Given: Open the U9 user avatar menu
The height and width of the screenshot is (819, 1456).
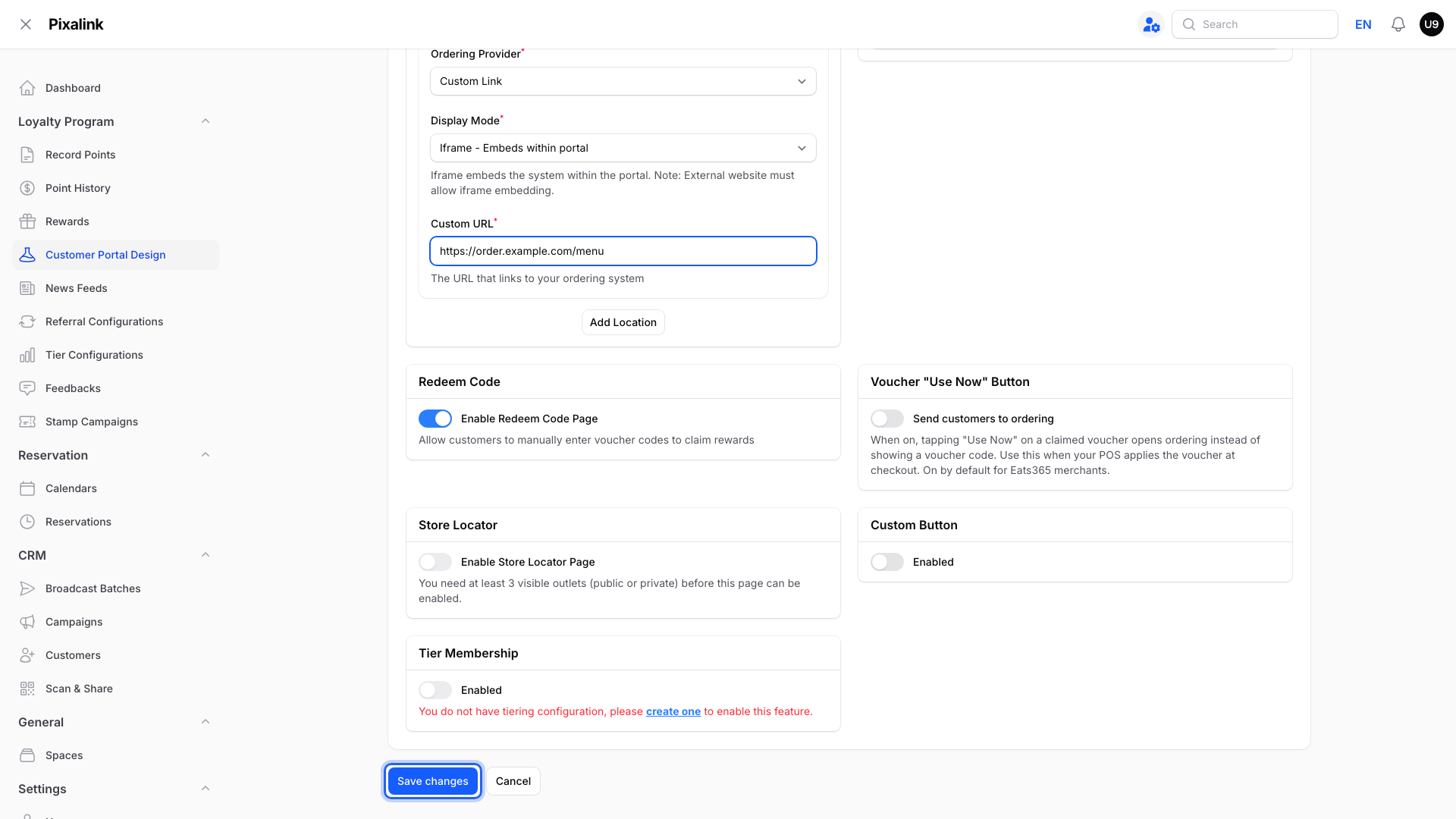Looking at the screenshot, I should [x=1431, y=24].
